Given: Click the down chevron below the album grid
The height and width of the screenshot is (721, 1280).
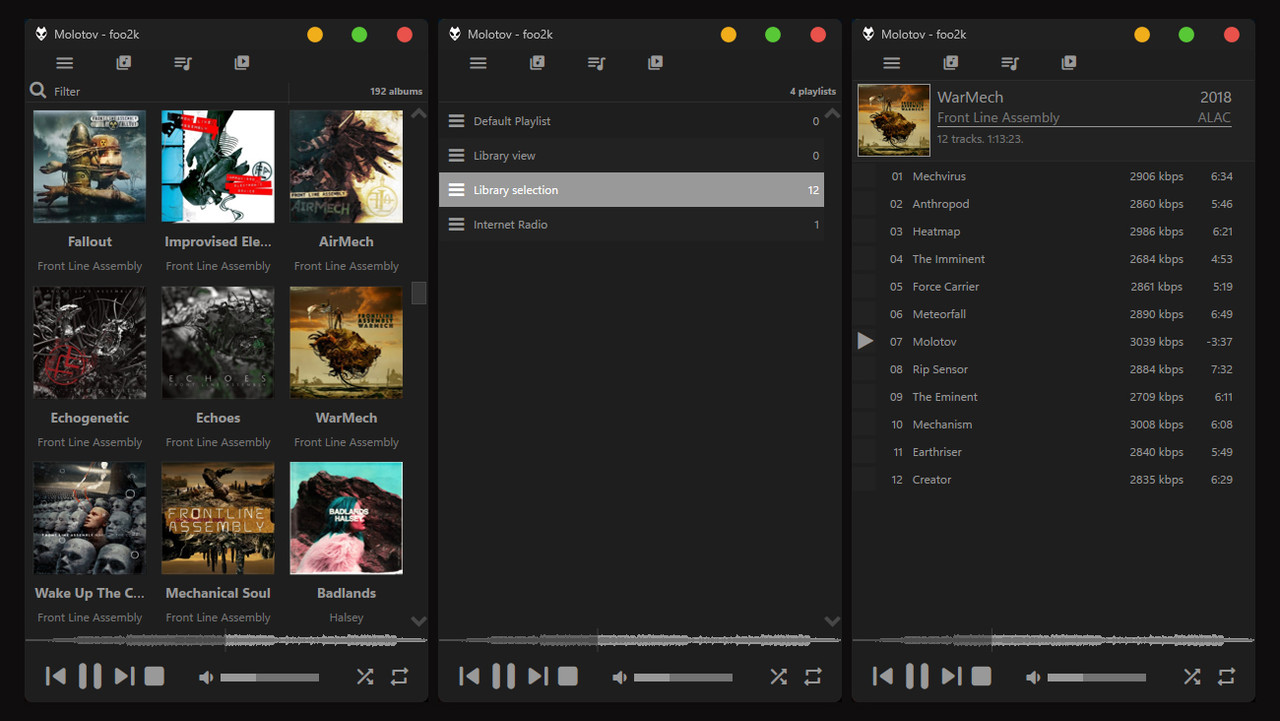Looking at the screenshot, I should pyautogui.click(x=419, y=621).
